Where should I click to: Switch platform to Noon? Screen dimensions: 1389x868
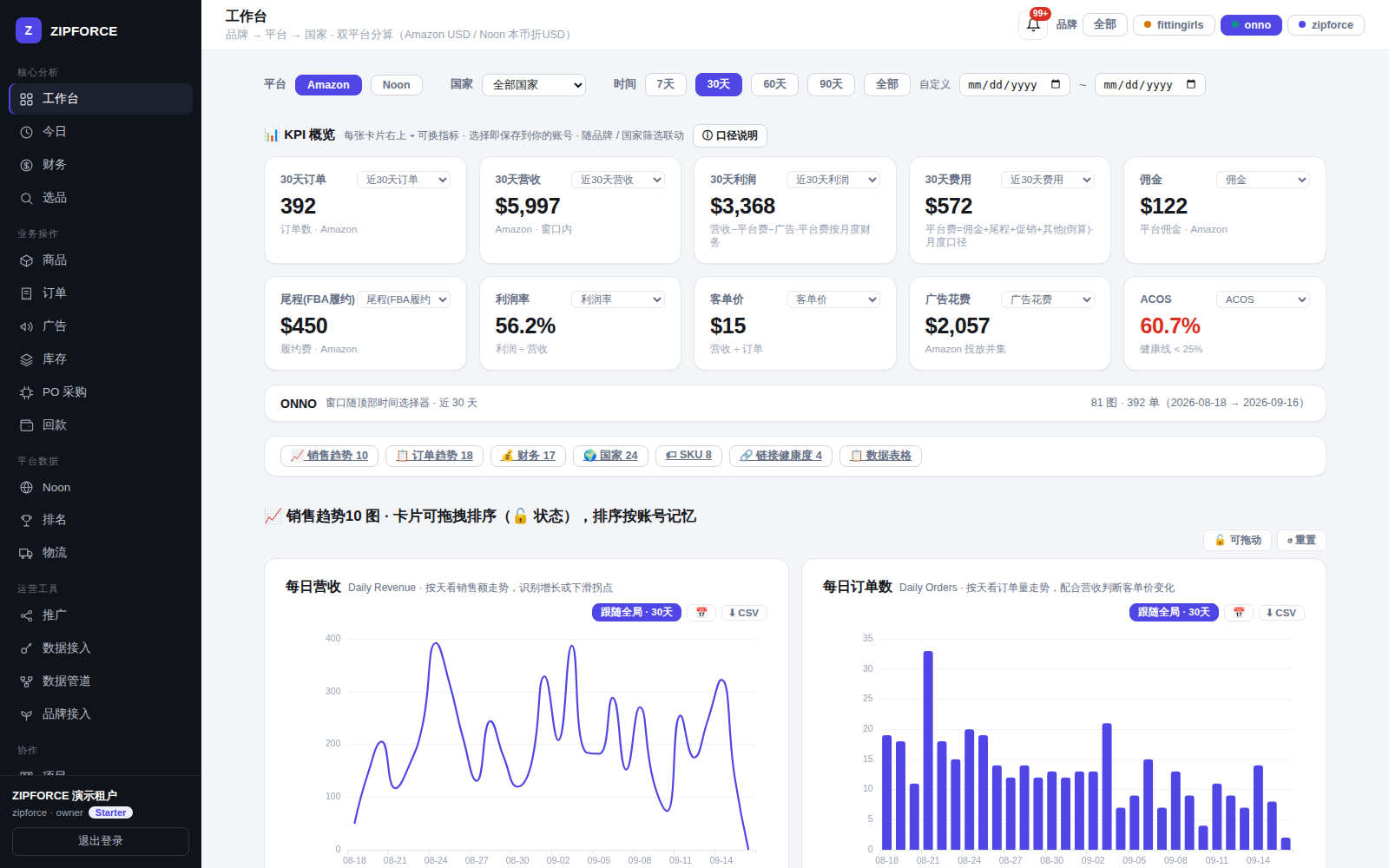pyautogui.click(x=397, y=85)
